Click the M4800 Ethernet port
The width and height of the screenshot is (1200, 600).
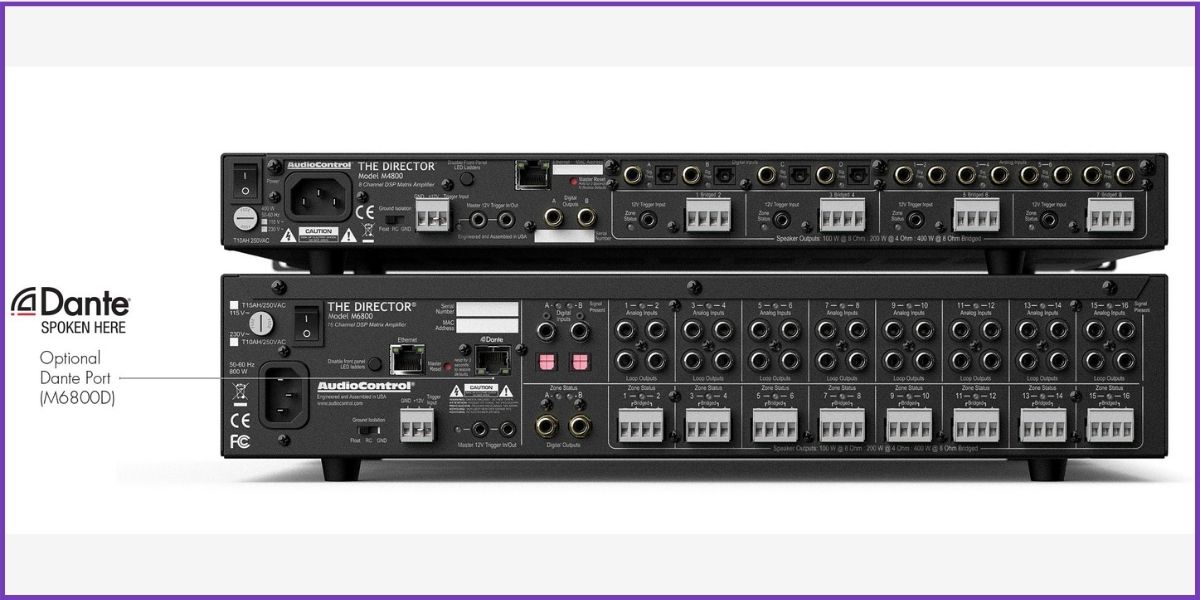pyautogui.click(x=530, y=176)
